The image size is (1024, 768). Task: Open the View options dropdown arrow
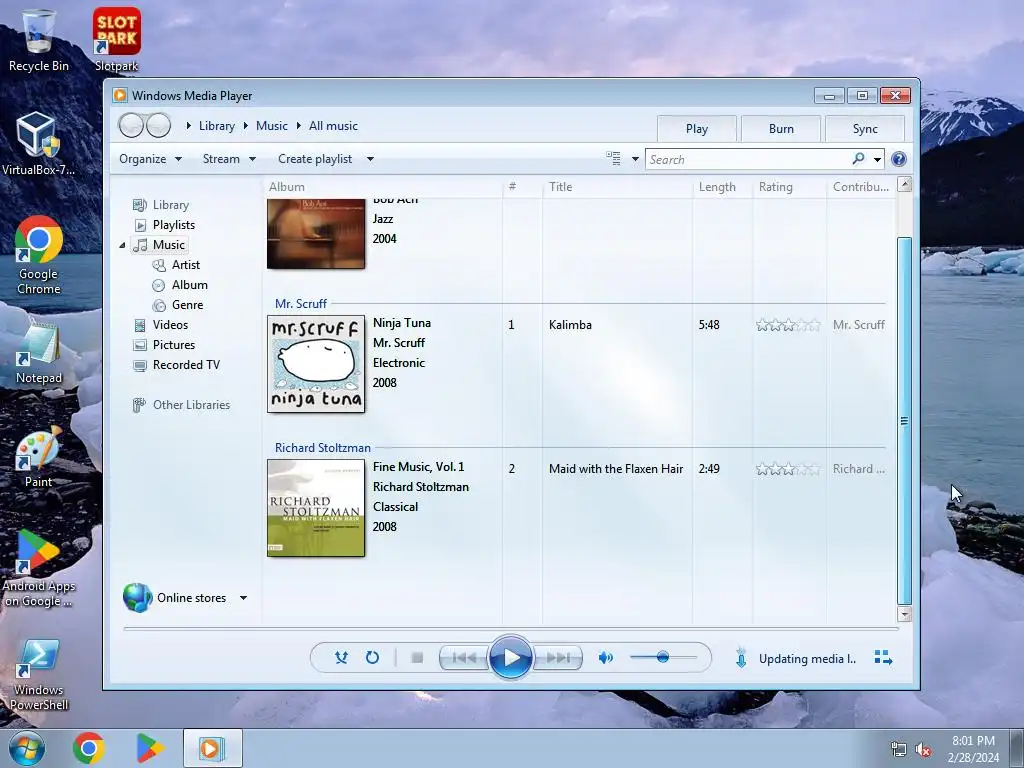click(635, 159)
